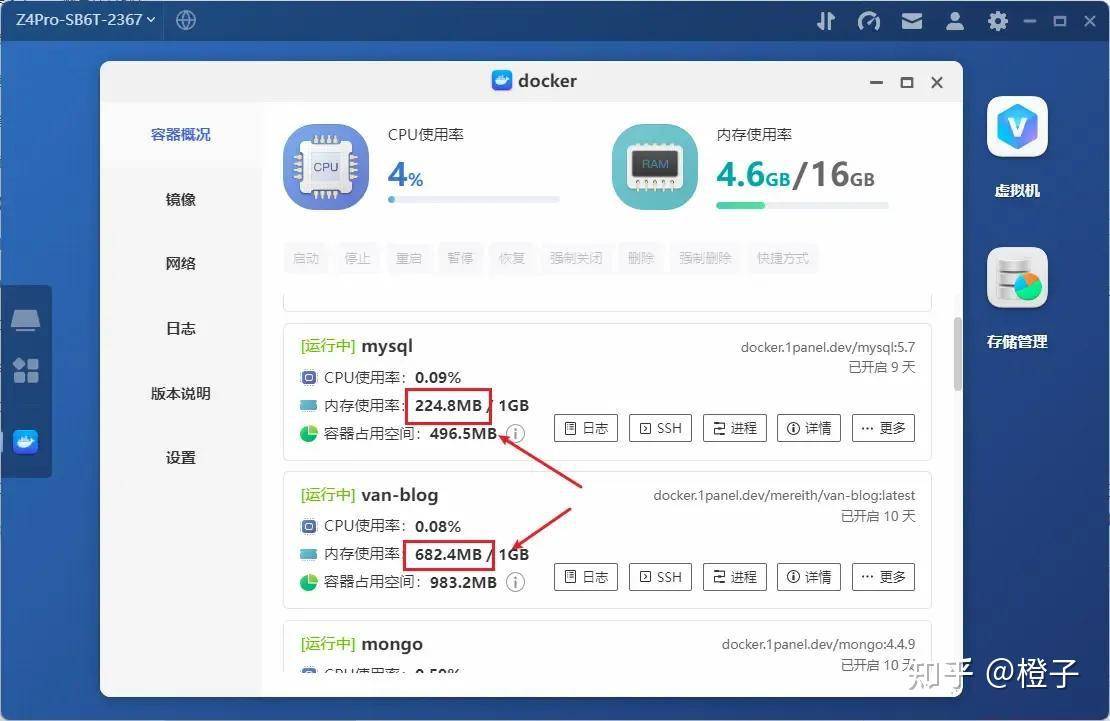Open the speedometer performance icon
Viewport: 1110px width, 721px height.
click(x=869, y=21)
